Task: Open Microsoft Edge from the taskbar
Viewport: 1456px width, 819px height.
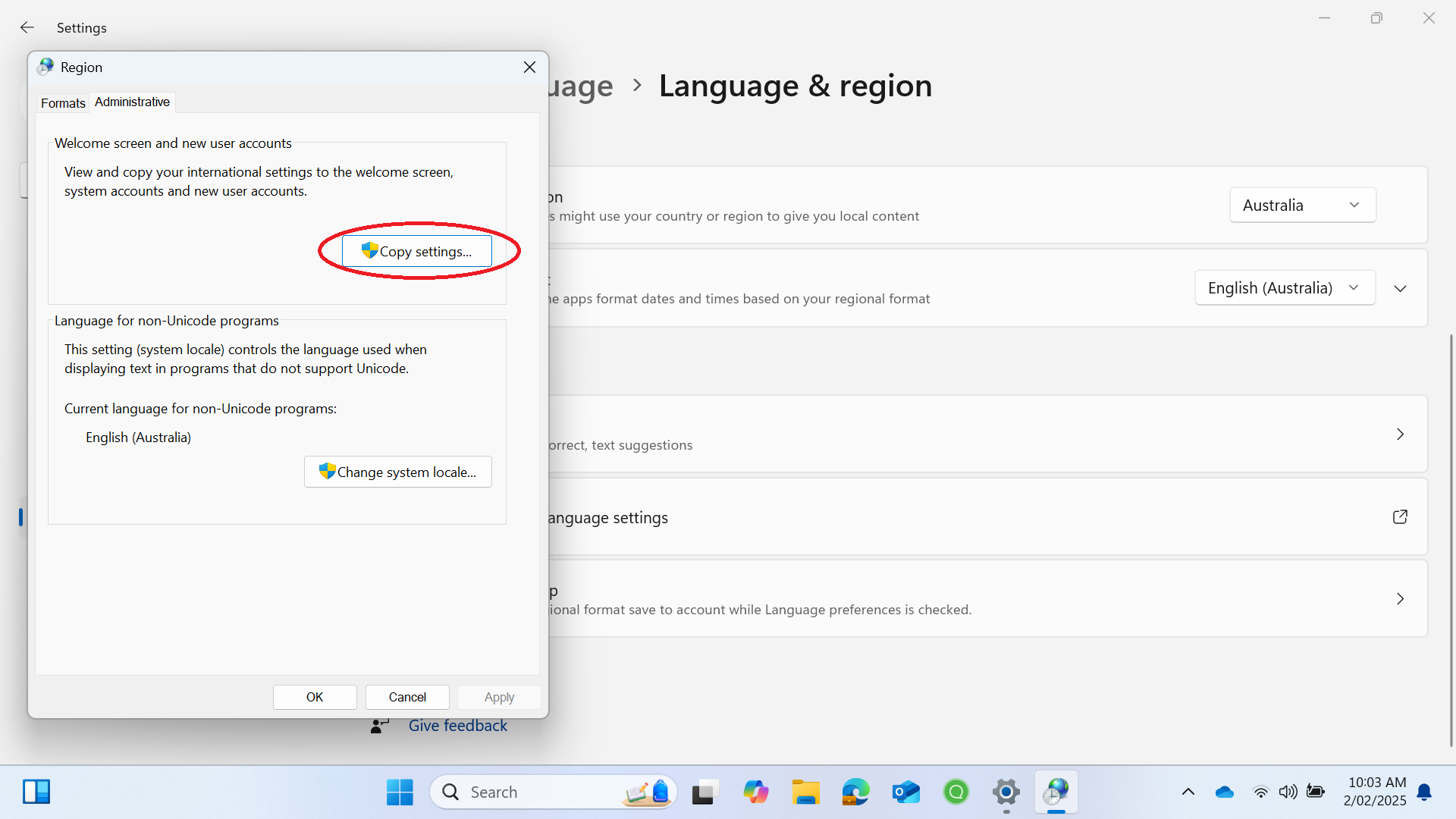Action: point(855,792)
